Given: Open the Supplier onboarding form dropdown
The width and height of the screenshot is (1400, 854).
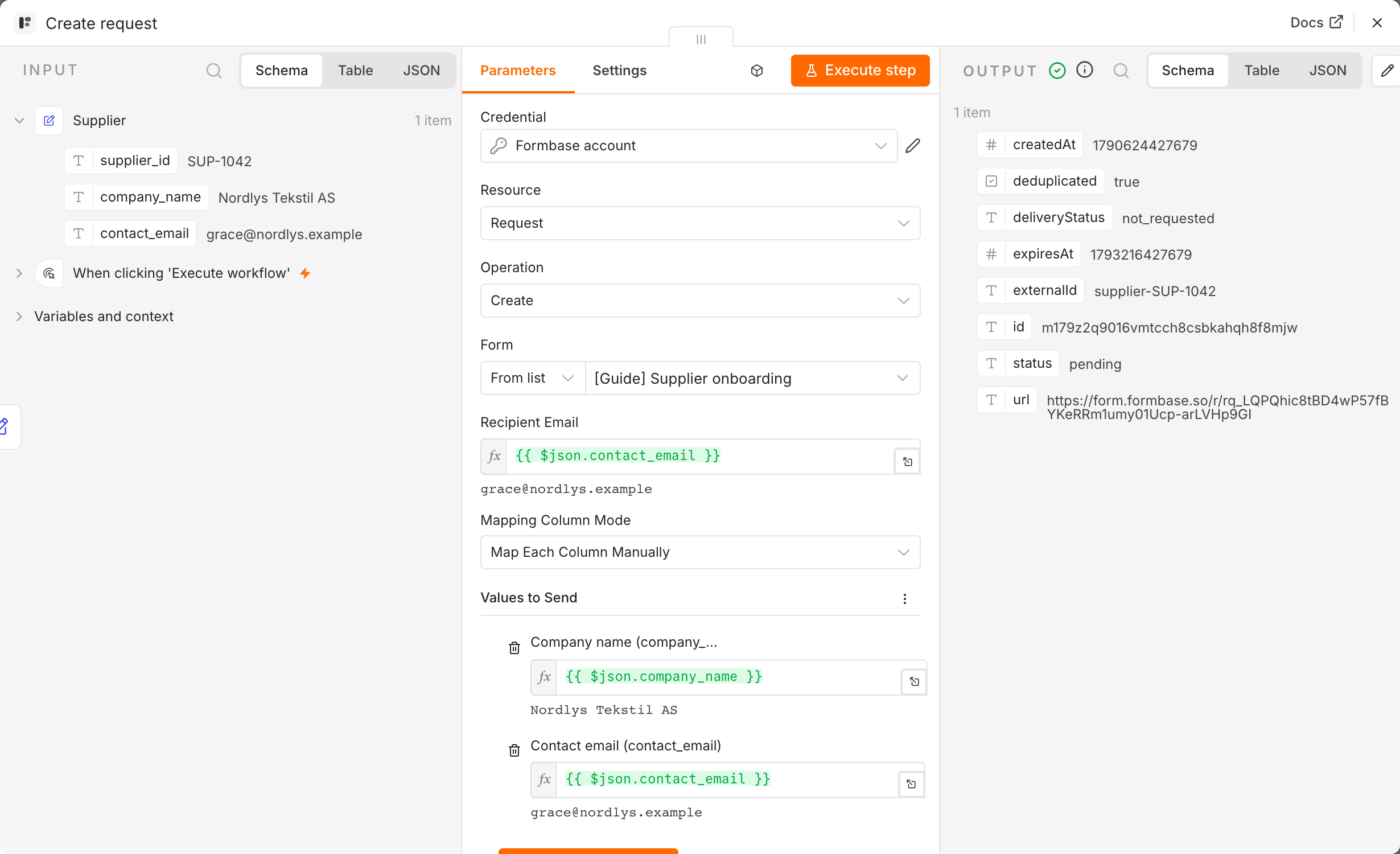Looking at the screenshot, I should pyautogui.click(x=752, y=378).
